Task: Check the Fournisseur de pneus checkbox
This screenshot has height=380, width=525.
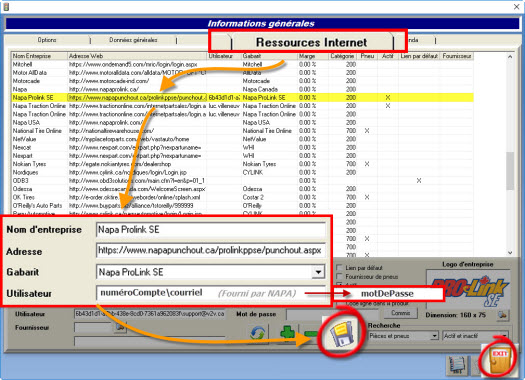Action: coord(340,277)
